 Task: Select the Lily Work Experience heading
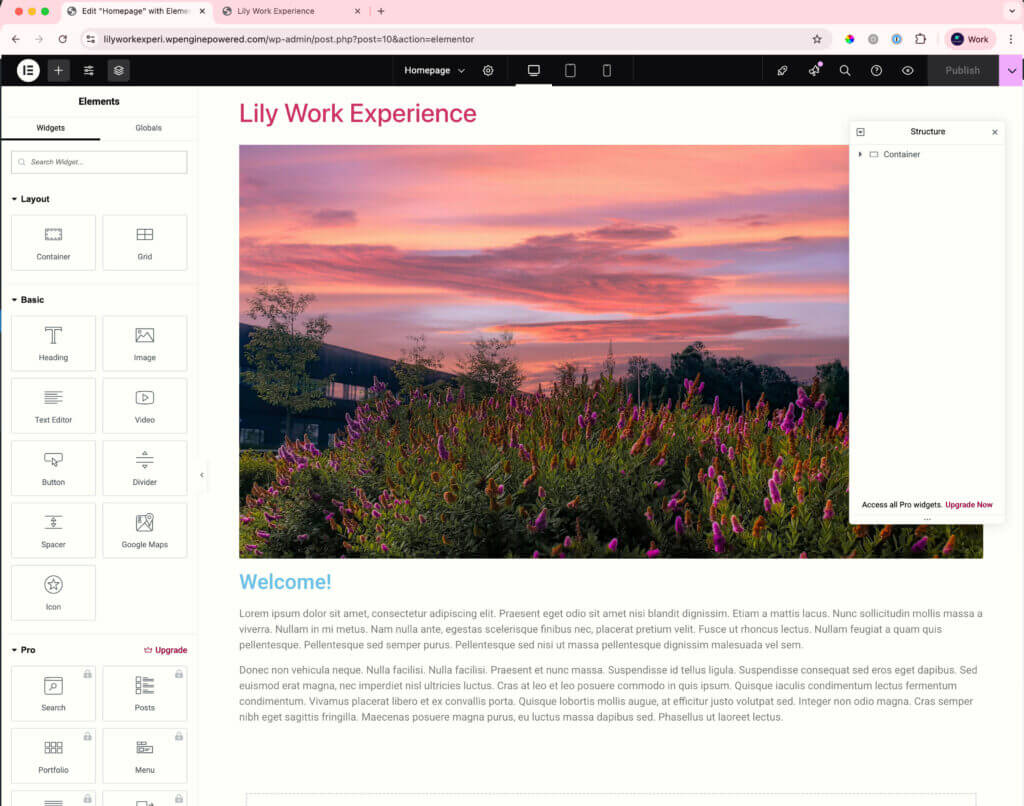[x=358, y=114]
